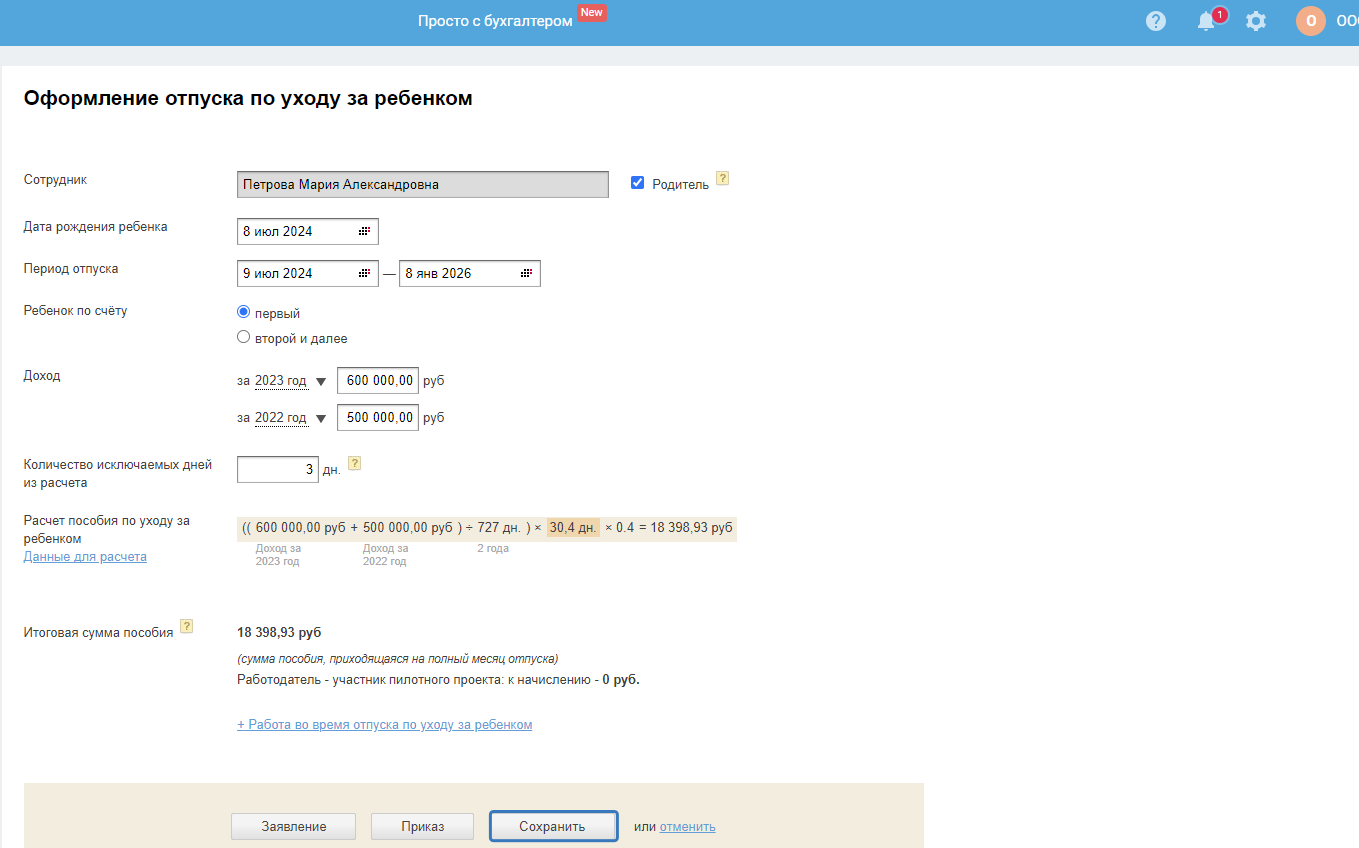This screenshot has height=848, width=1359.
Task: Open calendar picker for child's birth date
Action: pyautogui.click(x=365, y=231)
